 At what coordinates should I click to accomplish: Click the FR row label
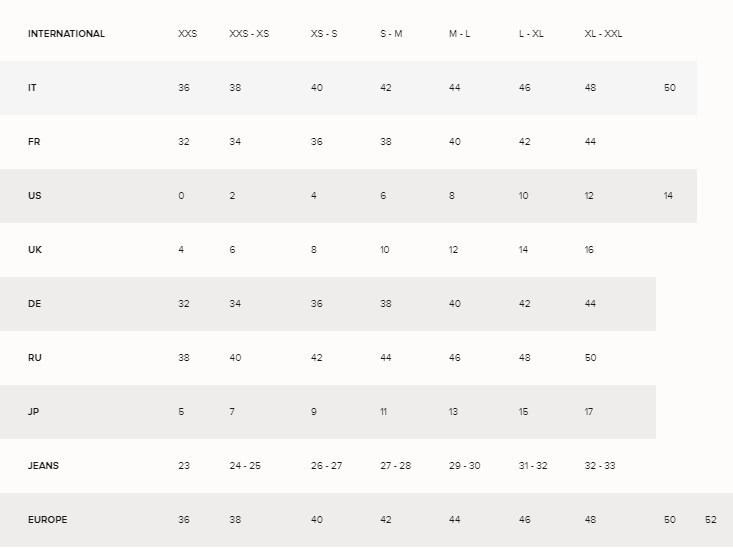(34, 142)
